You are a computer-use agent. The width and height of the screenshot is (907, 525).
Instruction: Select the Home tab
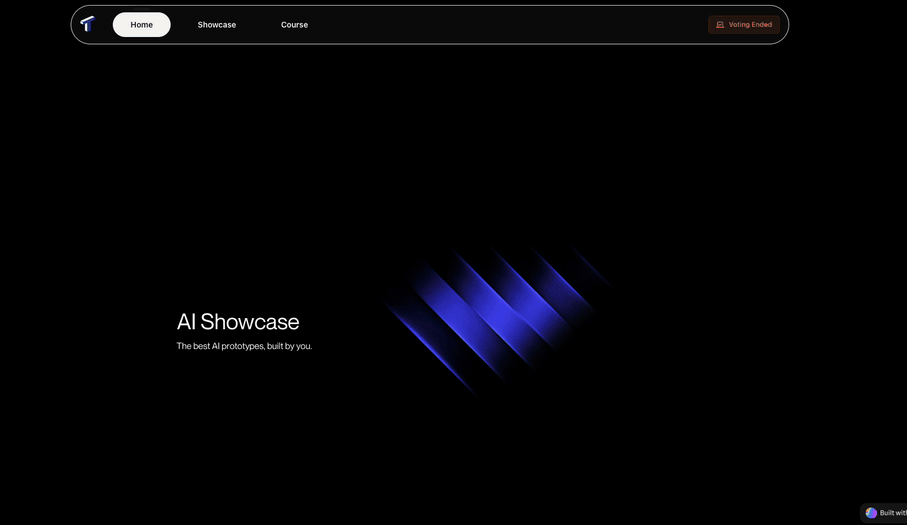142,25
